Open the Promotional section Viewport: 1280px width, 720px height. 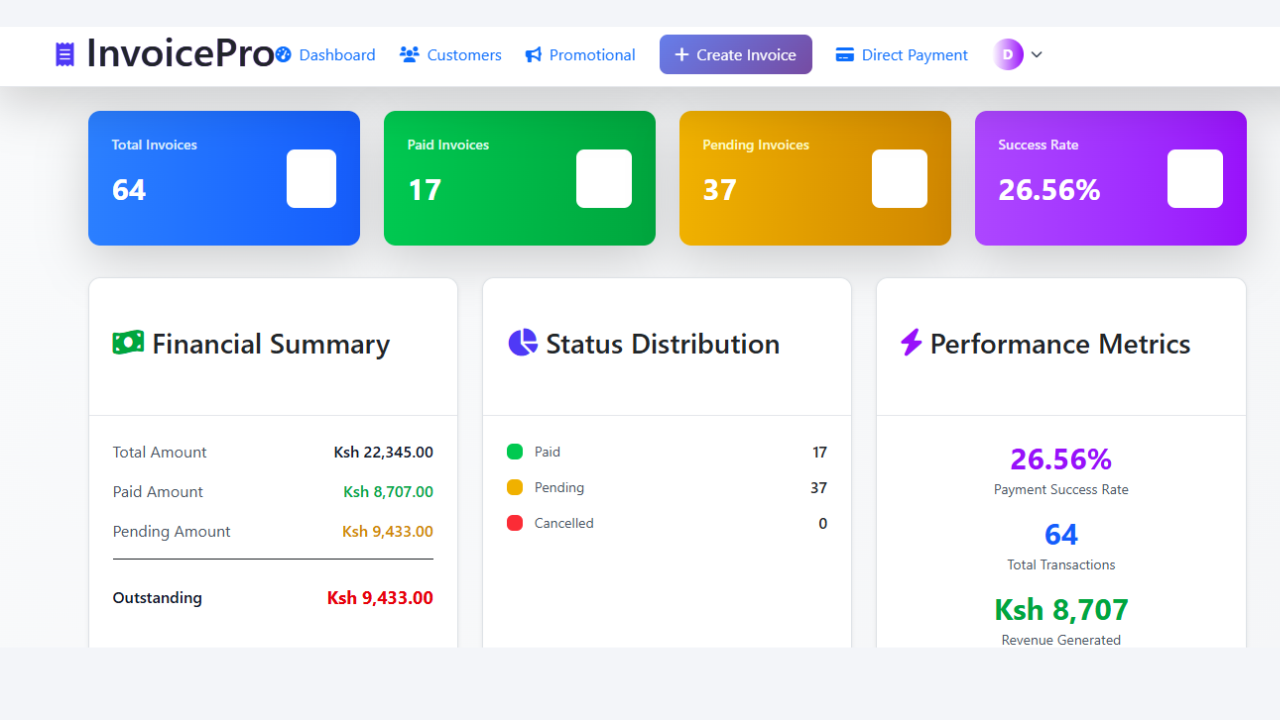click(x=580, y=55)
